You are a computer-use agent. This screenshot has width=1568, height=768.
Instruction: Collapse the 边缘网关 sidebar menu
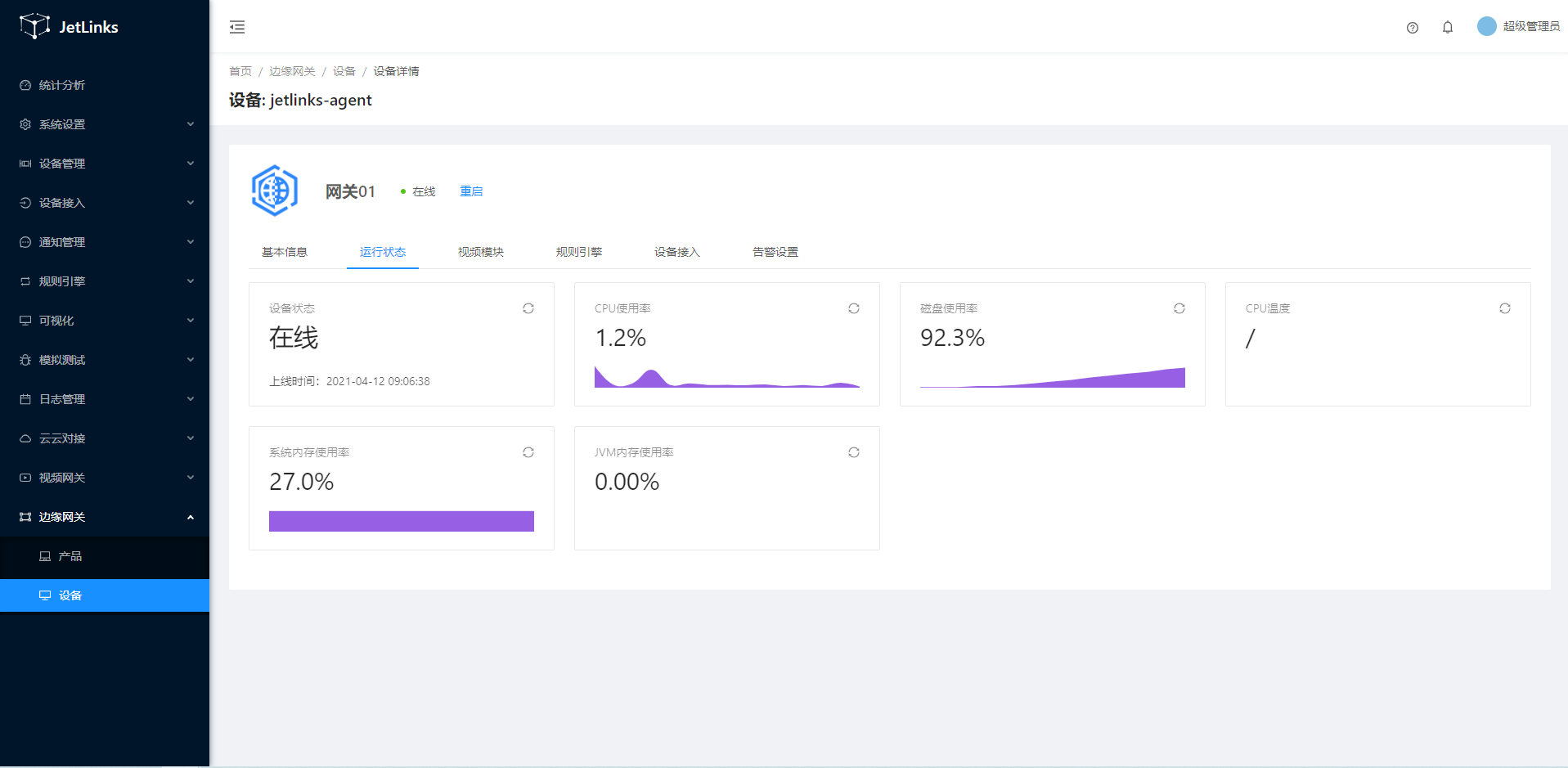pos(105,517)
